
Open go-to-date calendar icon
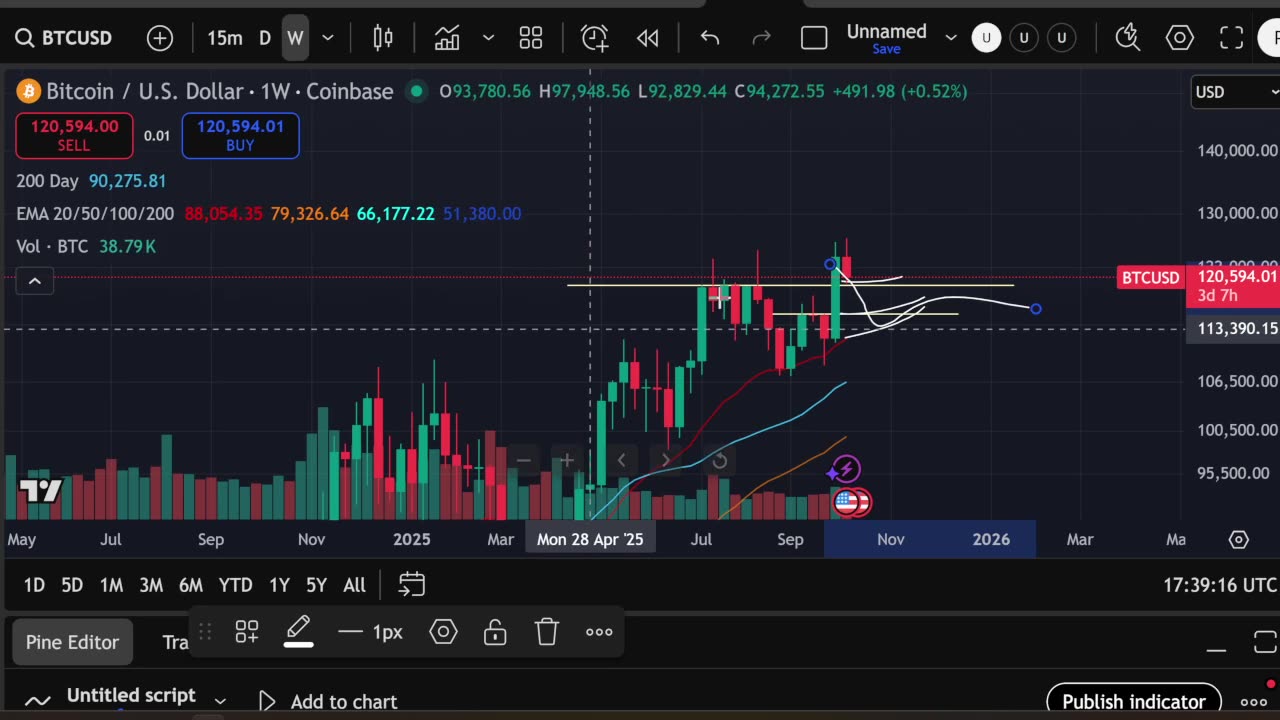pyautogui.click(x=412, y=585)
